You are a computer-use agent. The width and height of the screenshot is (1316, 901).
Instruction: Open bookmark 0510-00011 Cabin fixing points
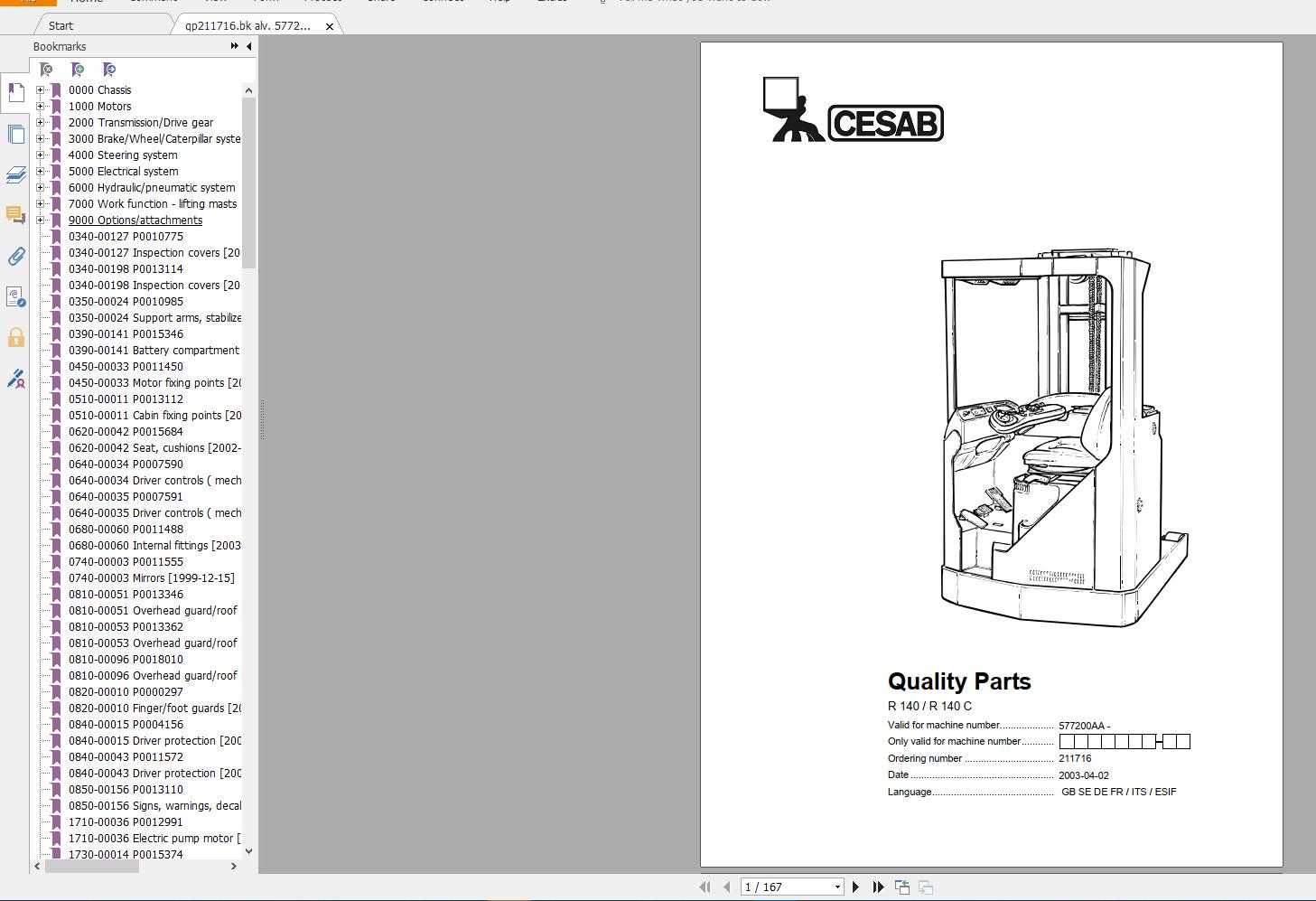[x=154, y=416]
